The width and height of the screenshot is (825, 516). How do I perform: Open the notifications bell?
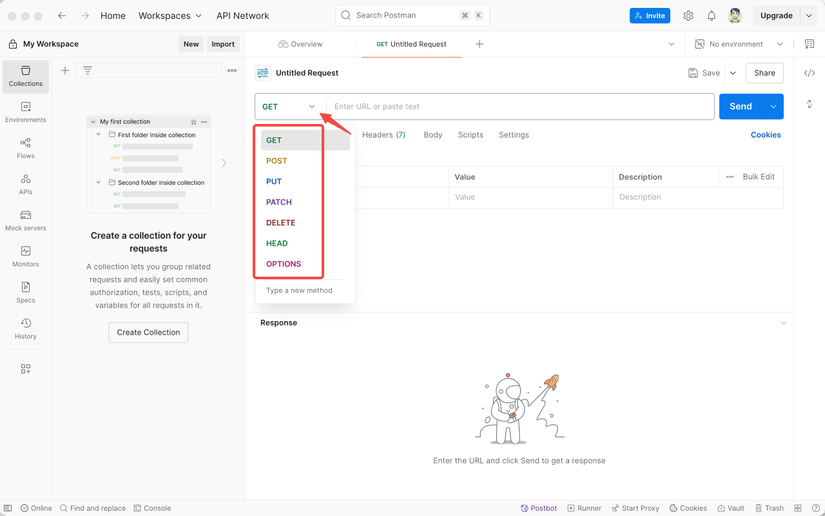[x=711, y=16]
